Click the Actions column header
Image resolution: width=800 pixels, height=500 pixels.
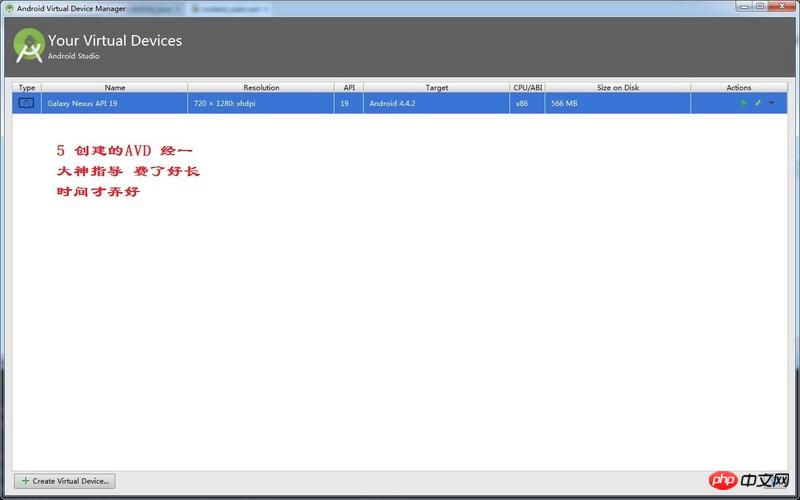tap(738, 88)
